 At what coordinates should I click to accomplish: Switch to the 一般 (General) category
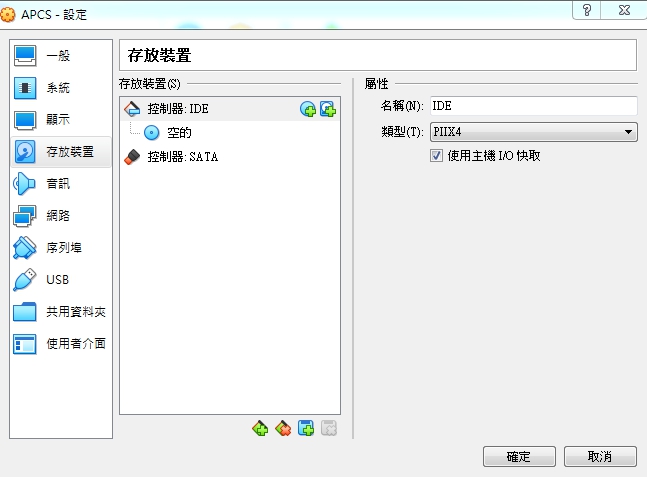pyautogui.click(x=58, y=56)
